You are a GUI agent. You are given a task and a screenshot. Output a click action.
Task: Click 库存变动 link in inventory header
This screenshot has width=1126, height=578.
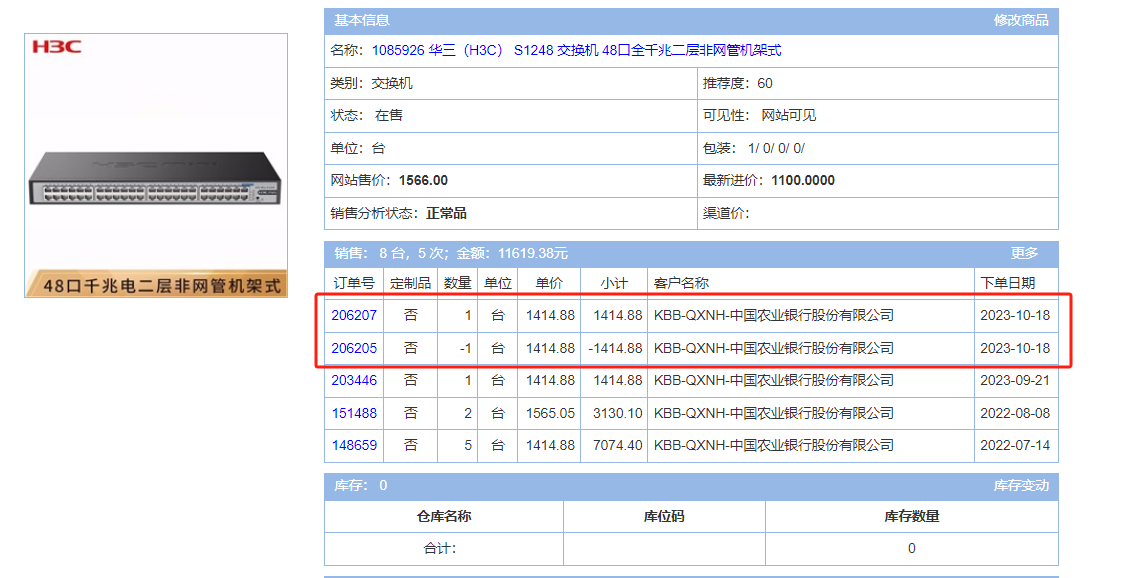1020,486
